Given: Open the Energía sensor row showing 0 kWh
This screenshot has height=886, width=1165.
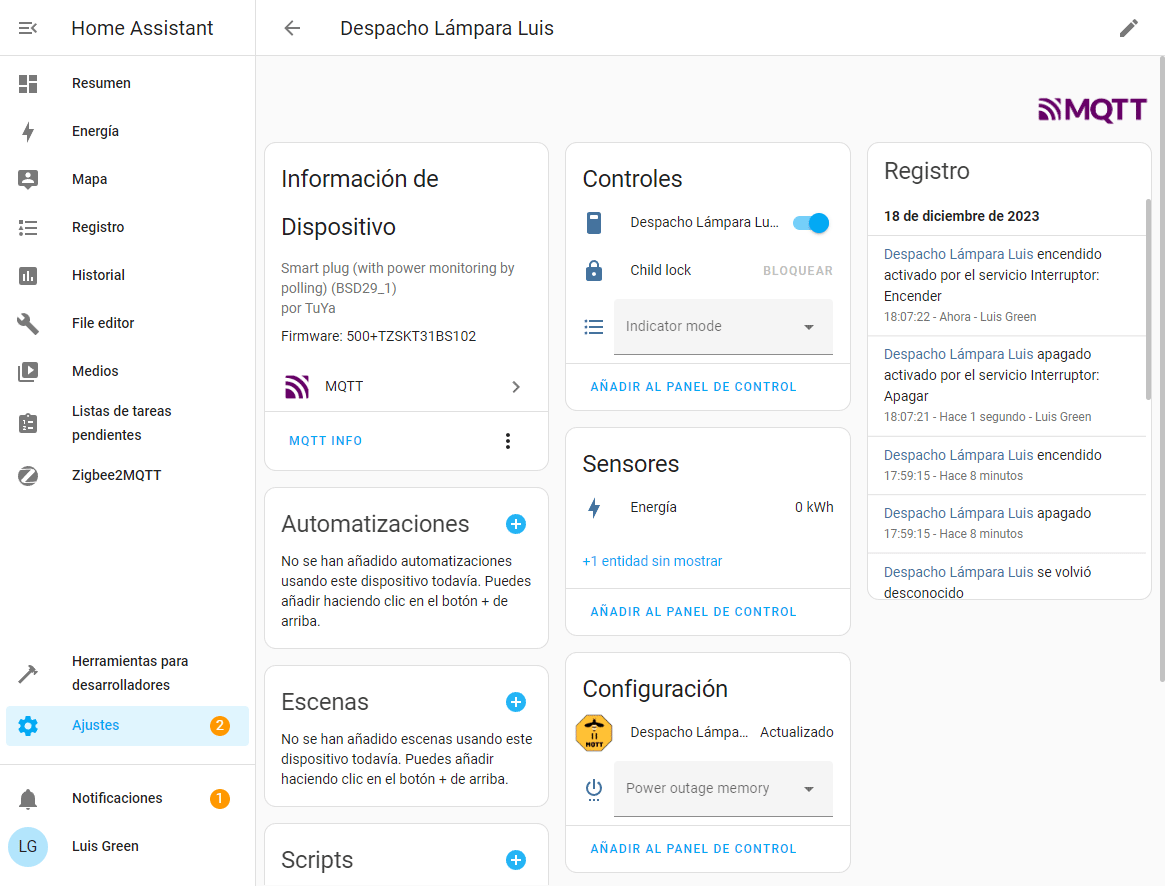Looking at the screenshot, I should [x=707, y=508].
